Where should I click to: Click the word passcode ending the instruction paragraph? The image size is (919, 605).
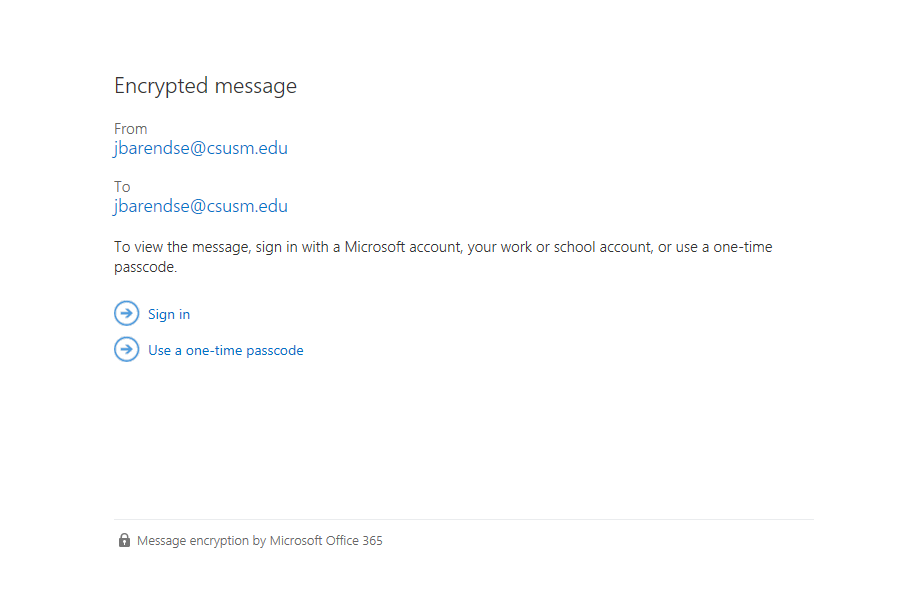click(x=144, y=267)
